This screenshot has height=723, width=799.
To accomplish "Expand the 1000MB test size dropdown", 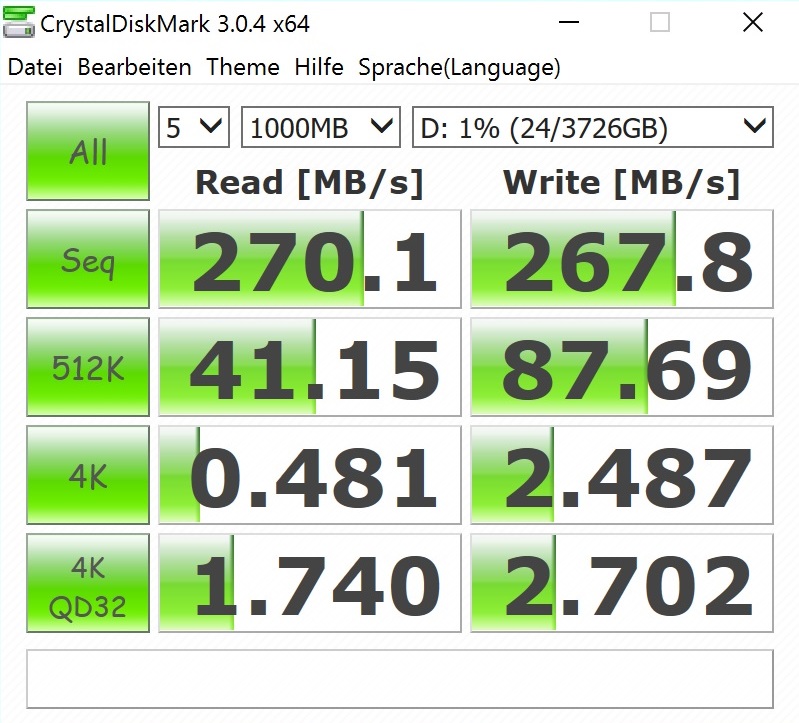I will pos(321,127).
